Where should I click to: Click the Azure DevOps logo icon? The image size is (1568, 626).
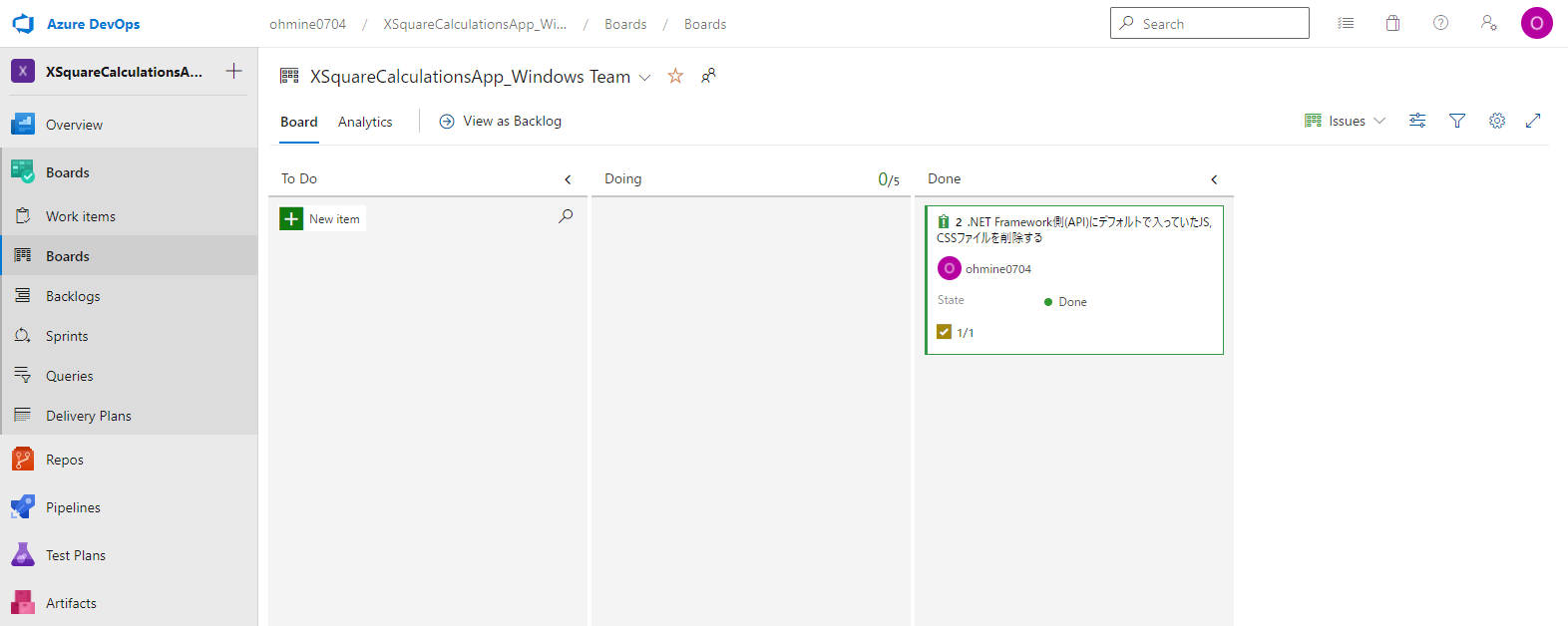pyautogui.click(x=23, y=24)
